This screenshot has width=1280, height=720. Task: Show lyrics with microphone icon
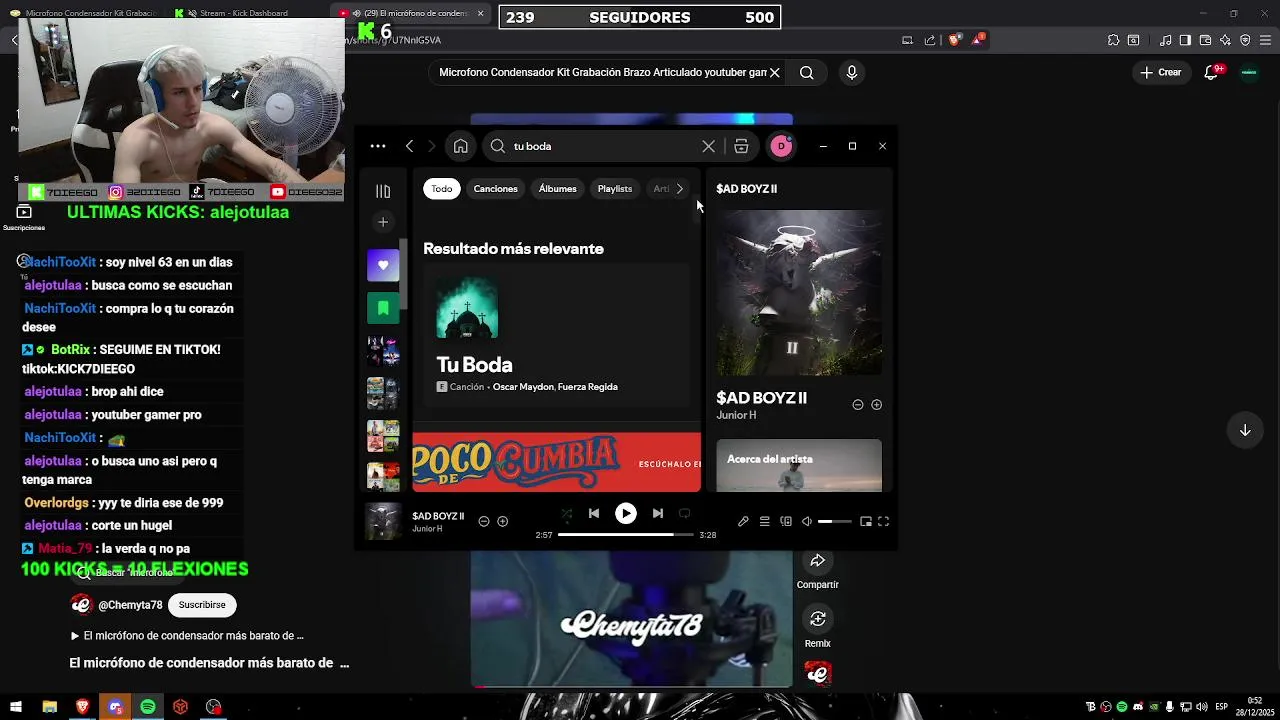pyautogui.click(x=743, y=521)
